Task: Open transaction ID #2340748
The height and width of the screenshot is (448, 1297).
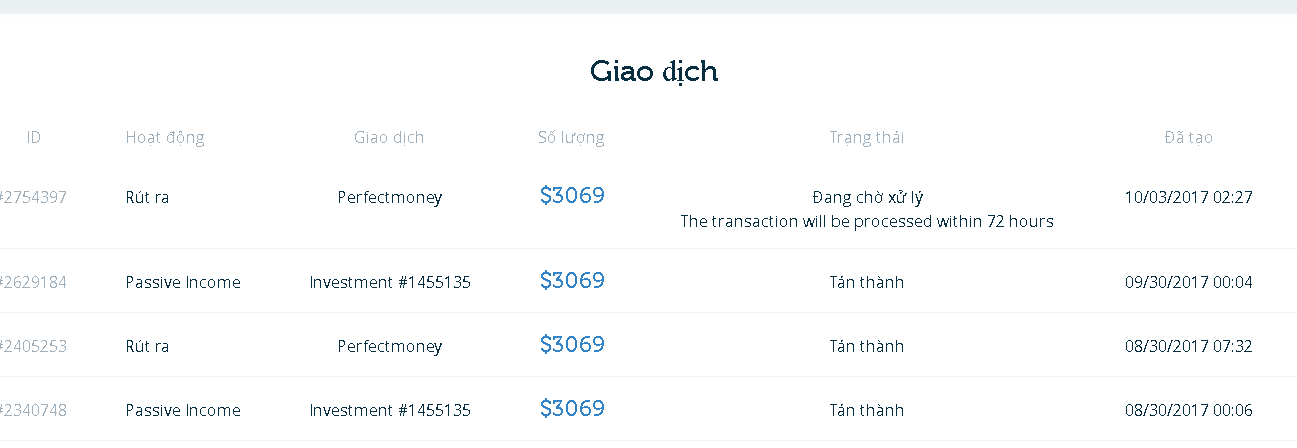Action: point(34,410)
